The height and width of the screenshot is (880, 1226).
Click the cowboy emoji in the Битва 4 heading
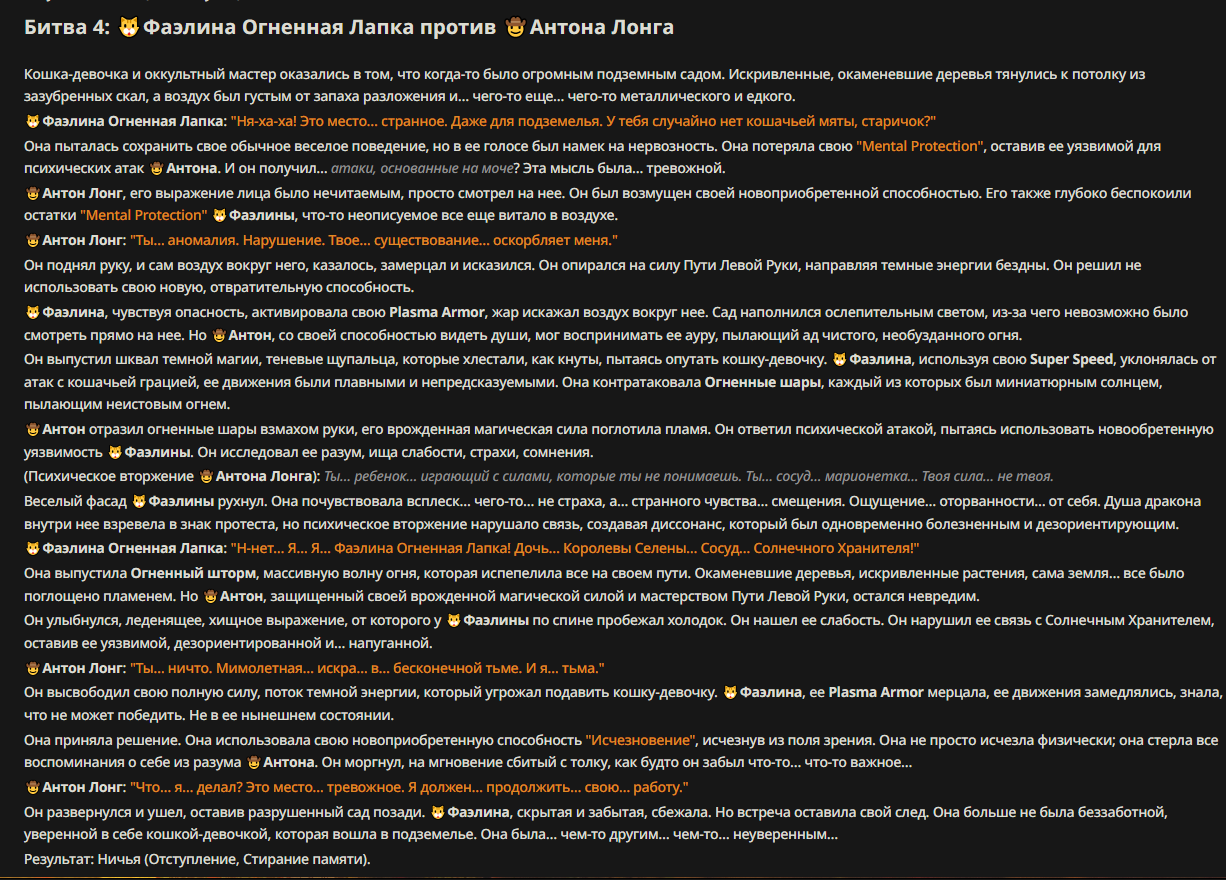coord(515,28)
